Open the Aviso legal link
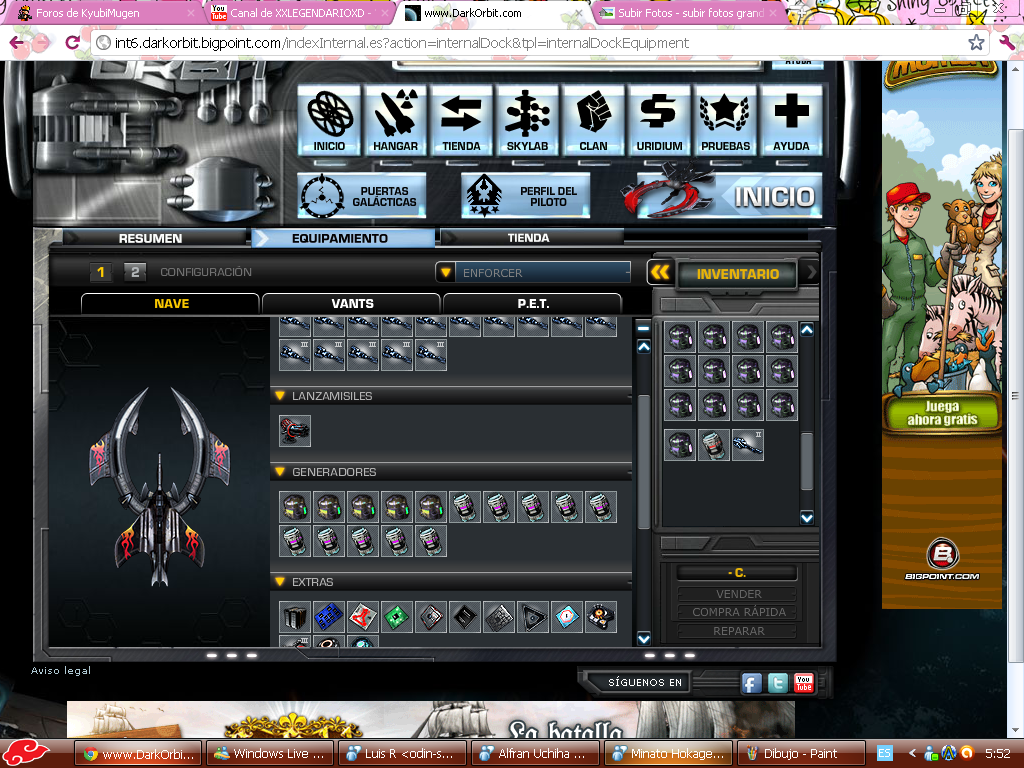The width and height of the screenshot is (1024, 768). coord(61,671)
